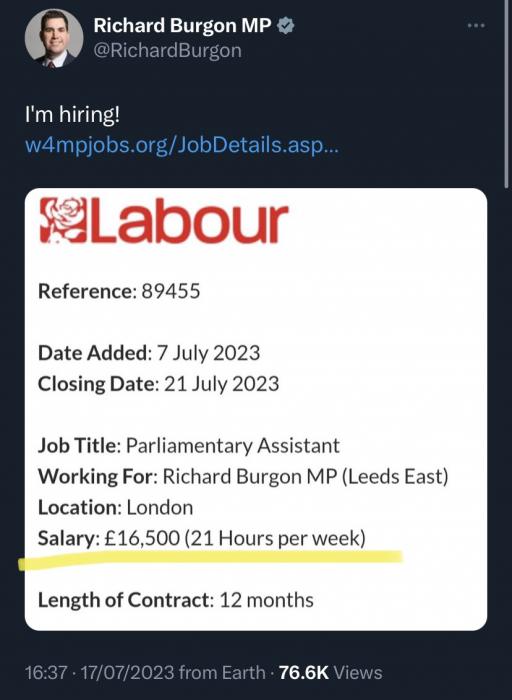Open the three-dot more options menu
Screen dimensions: 512x700
(x=476, y=25)
